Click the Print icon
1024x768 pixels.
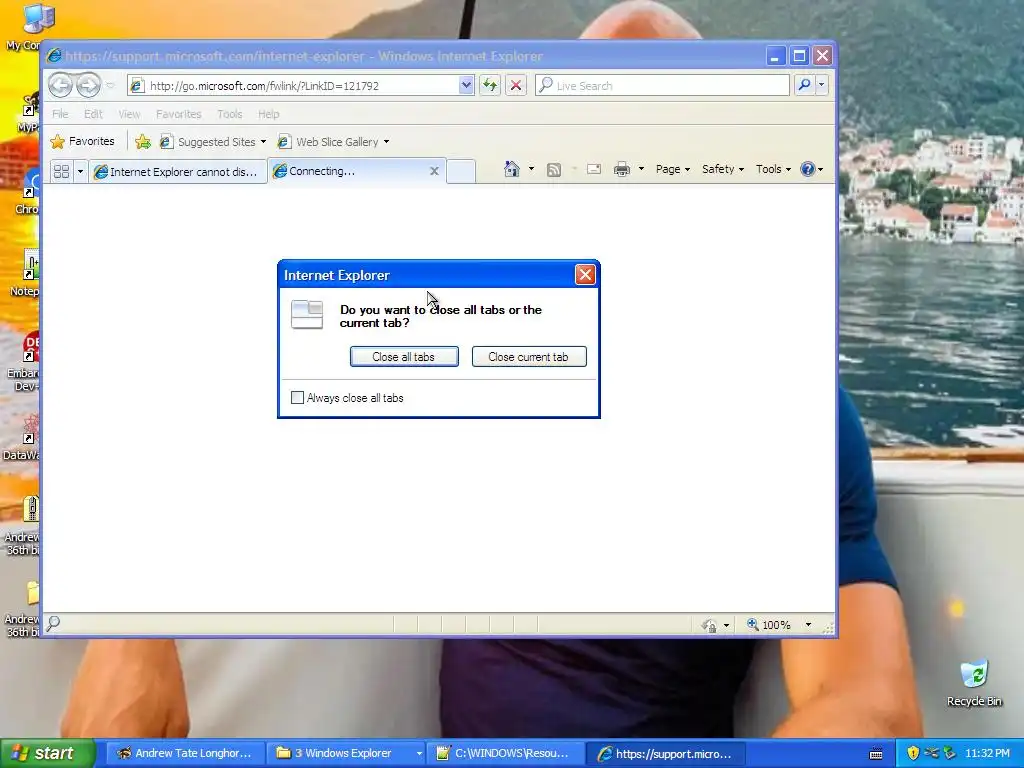(622, 169)
